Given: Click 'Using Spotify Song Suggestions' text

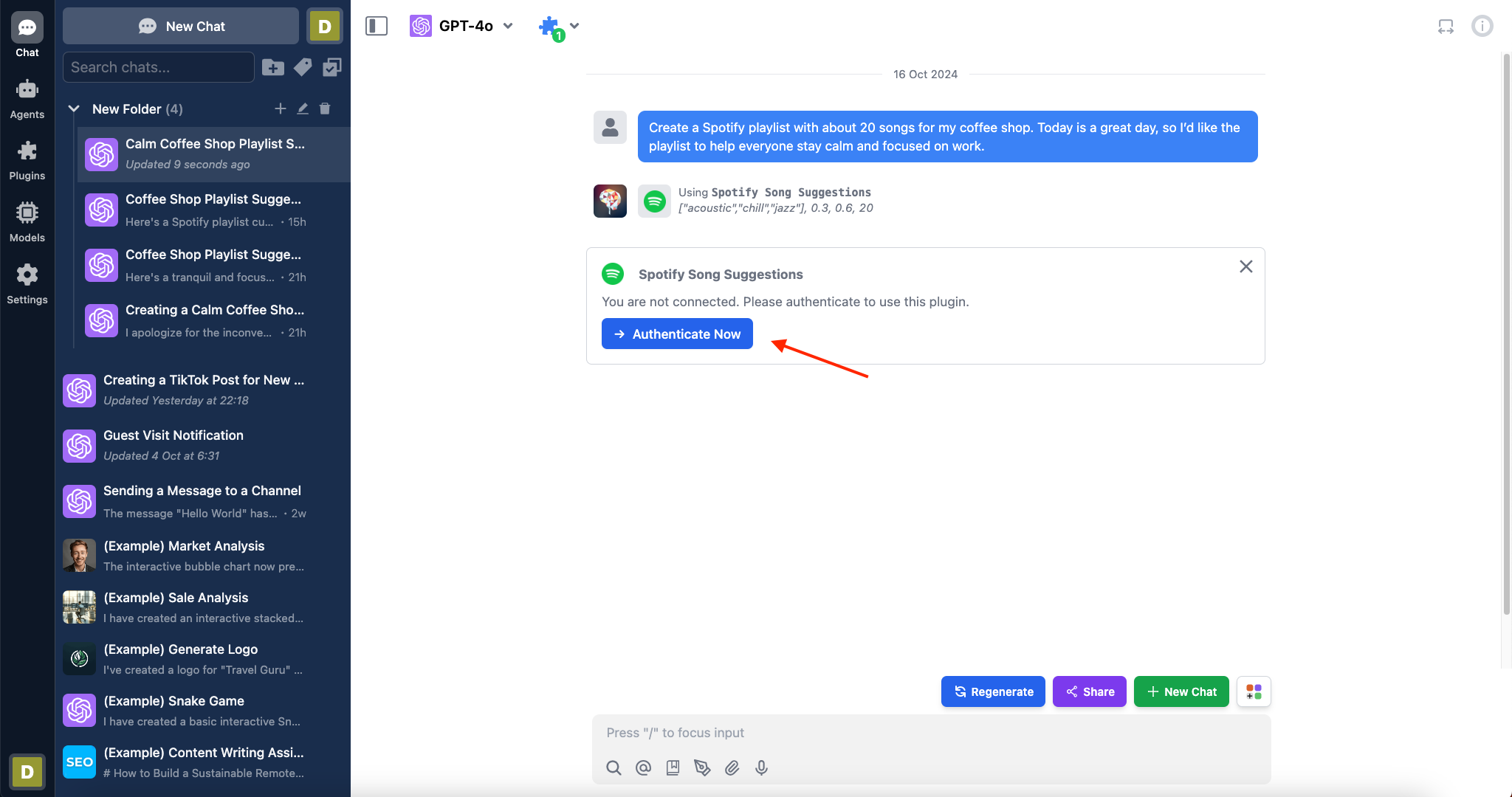Looking at the screenshot, I should point(774,192).
